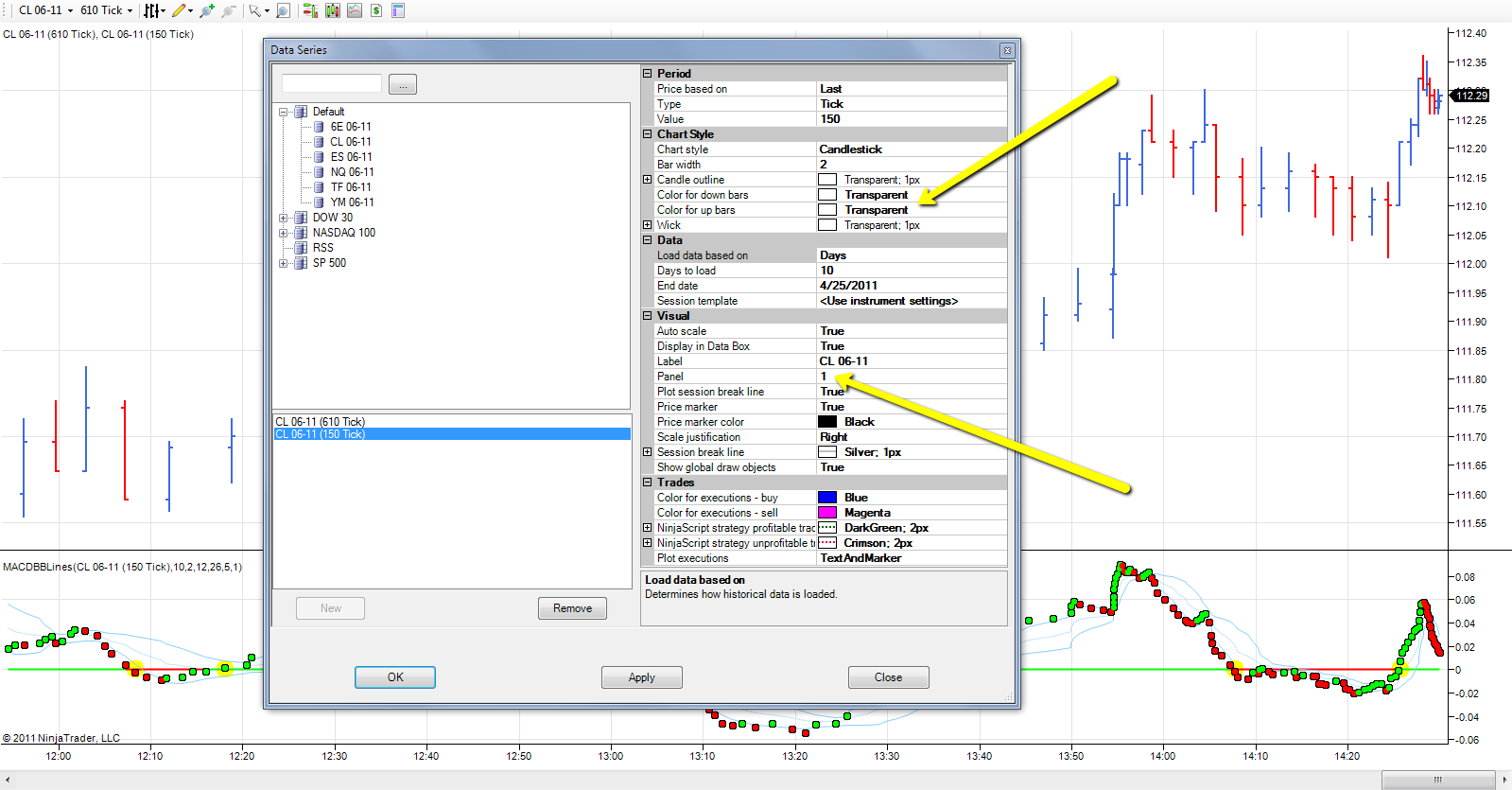Click the Price marker color Black swatch

coord(827,422)
